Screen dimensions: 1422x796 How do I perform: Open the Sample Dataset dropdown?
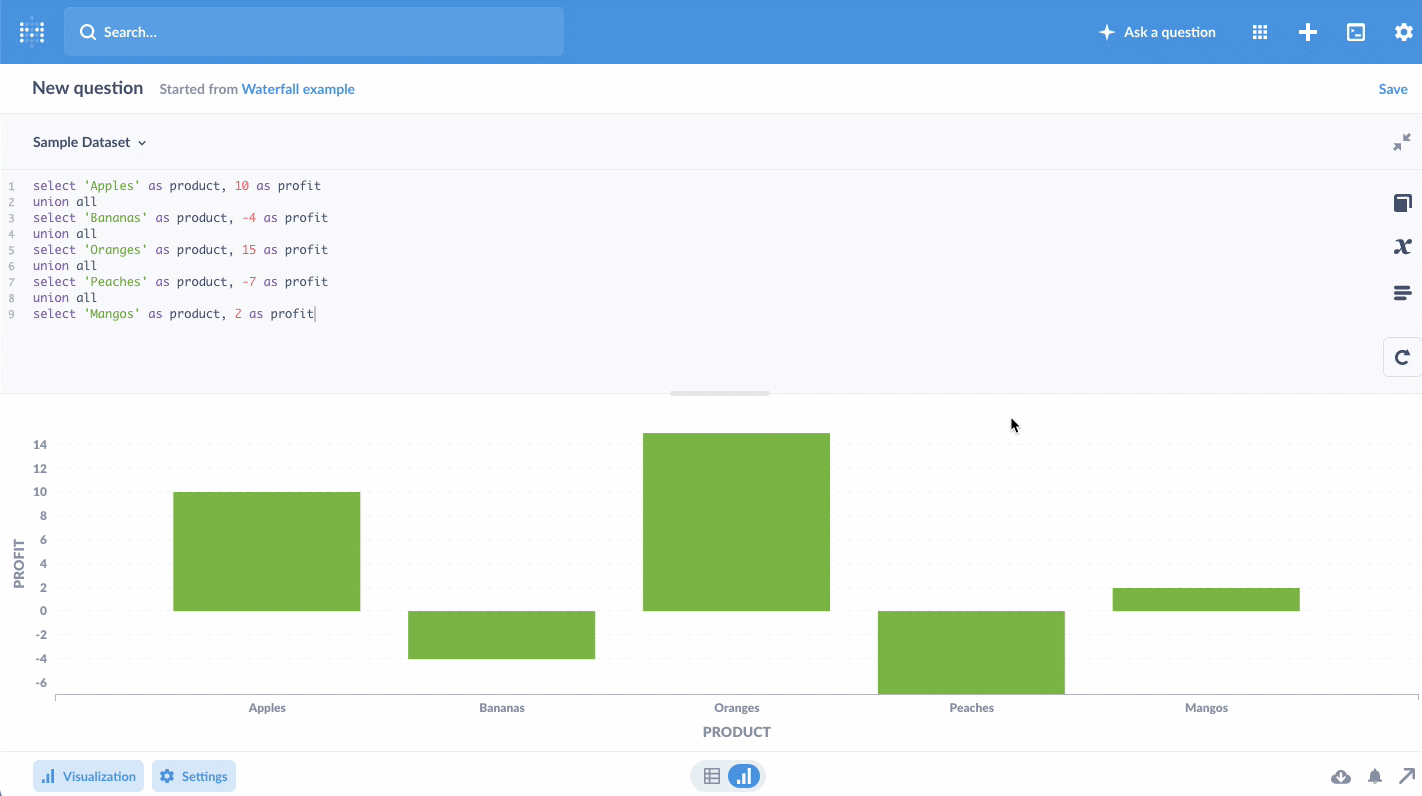(90, 142)
